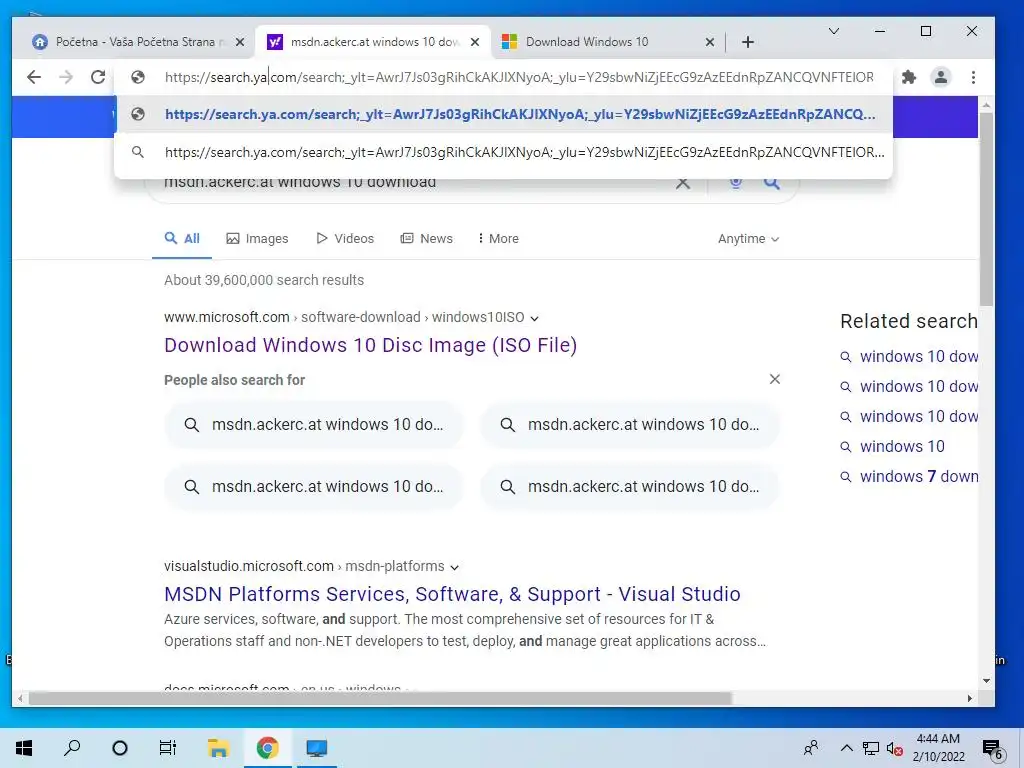Viewport: 1024px width, 768px height.
Task: Open the notification center icon
Action: coord(993,749)
